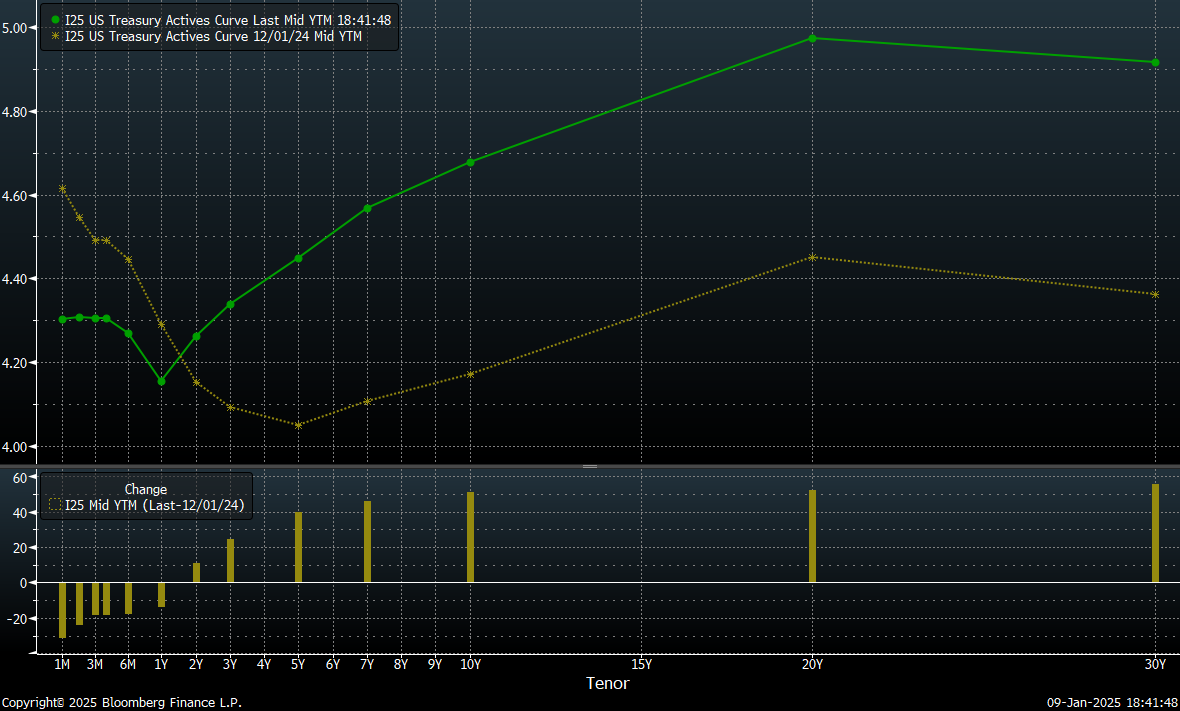This screenshot has height=711, width=1180.
Task: Click the yellow dotted curve 5Y point
Action: (x=299, y=426)
